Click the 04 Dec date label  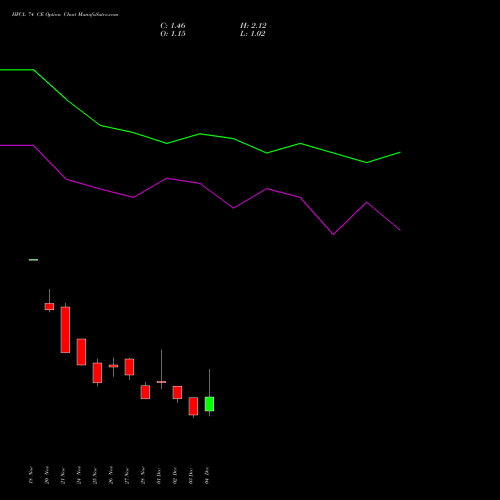[207, 475]
